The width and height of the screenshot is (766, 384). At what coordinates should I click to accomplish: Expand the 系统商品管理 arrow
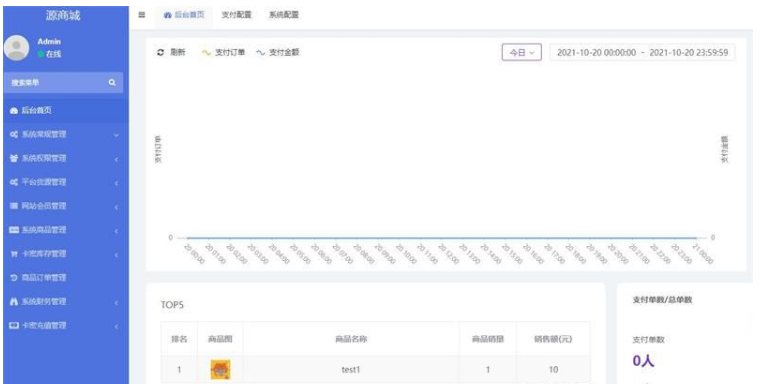pos(116,231)
